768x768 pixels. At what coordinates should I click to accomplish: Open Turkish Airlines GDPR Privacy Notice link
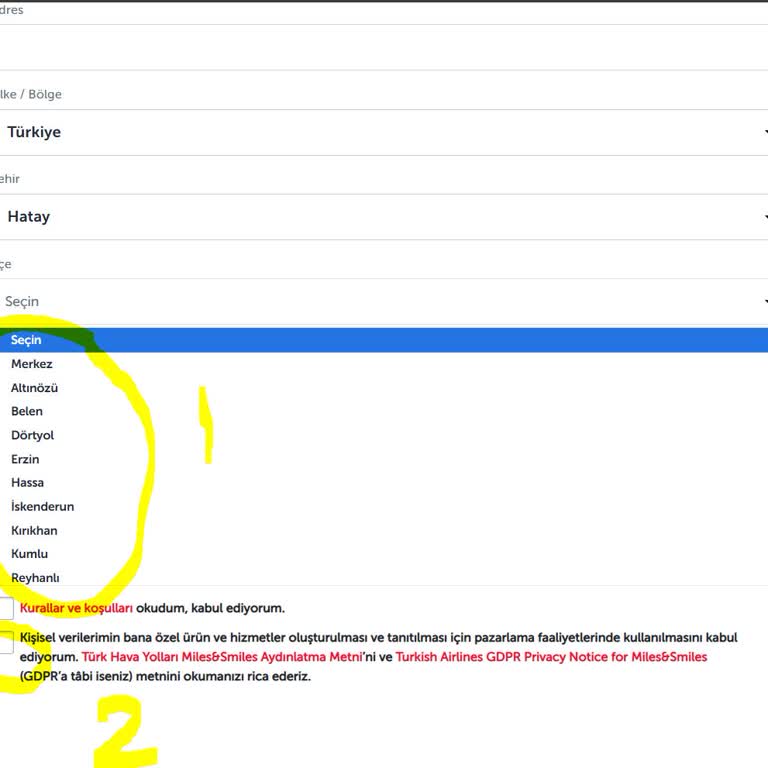[x=552, y=657]
